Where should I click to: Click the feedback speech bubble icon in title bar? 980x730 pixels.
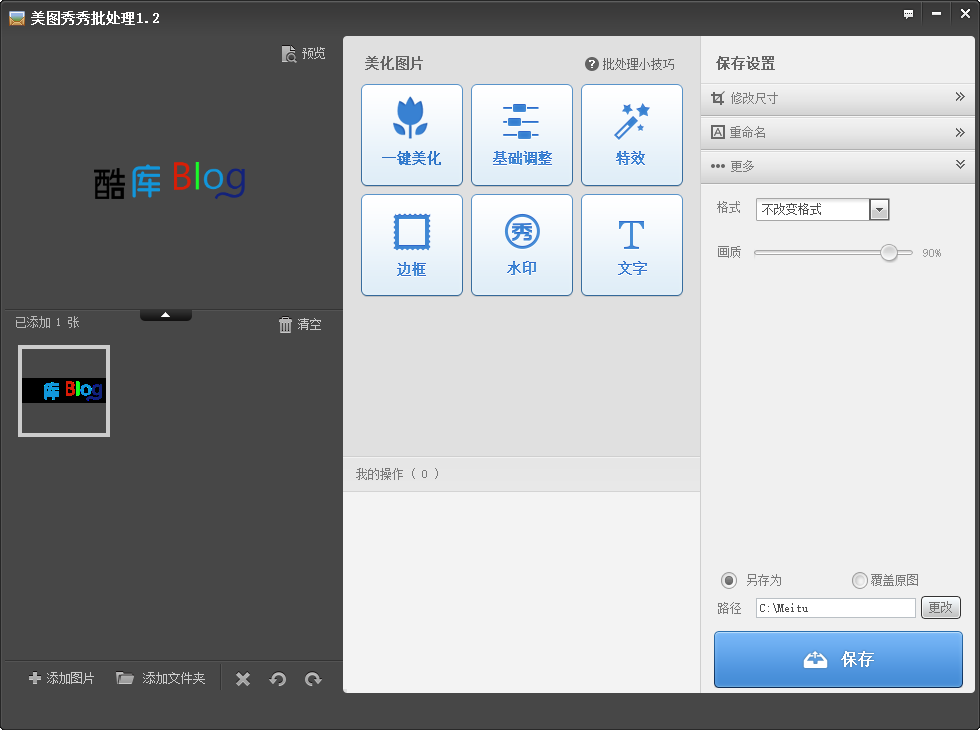[x=908, y=14]
